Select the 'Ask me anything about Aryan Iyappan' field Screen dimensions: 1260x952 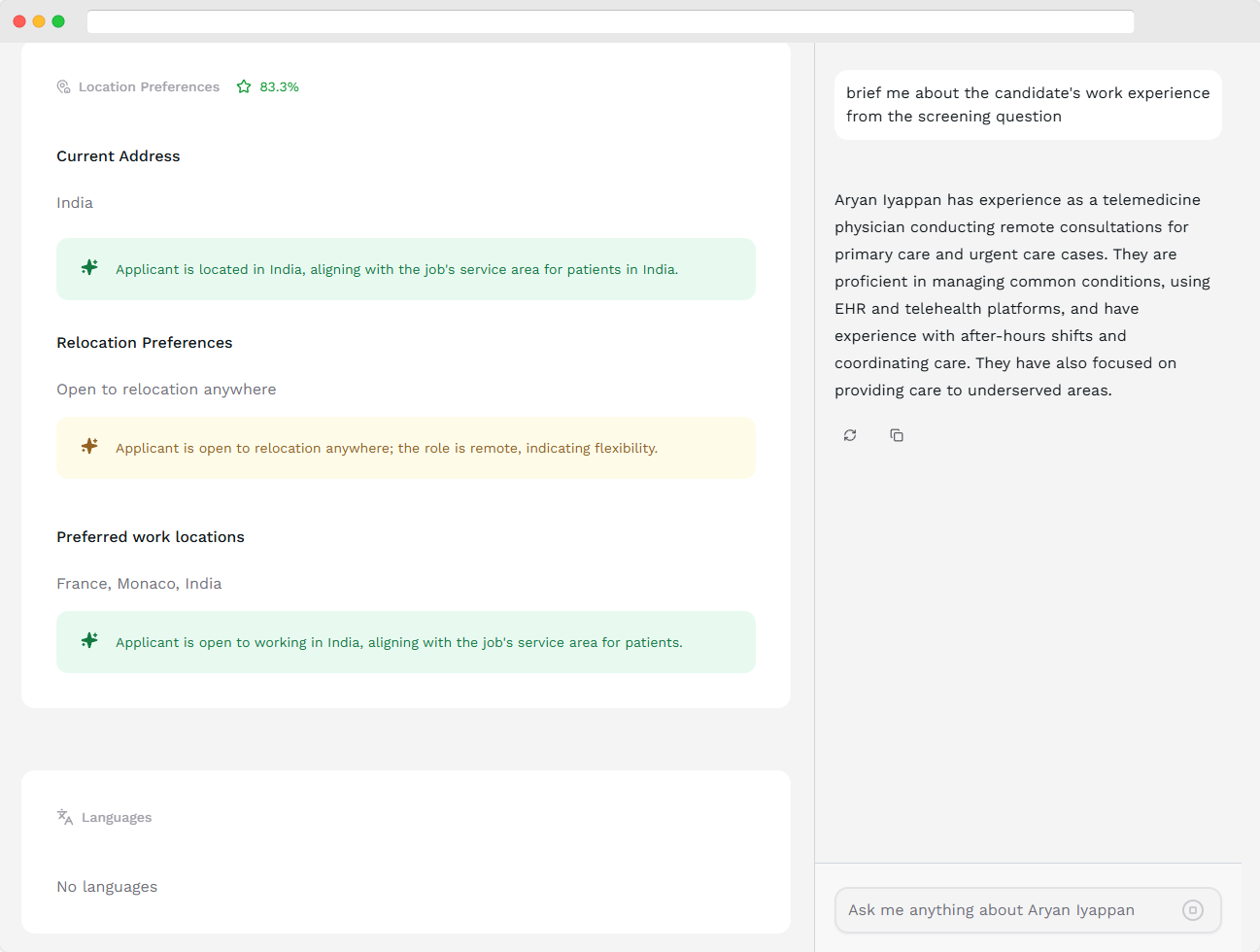point(1010,910)
